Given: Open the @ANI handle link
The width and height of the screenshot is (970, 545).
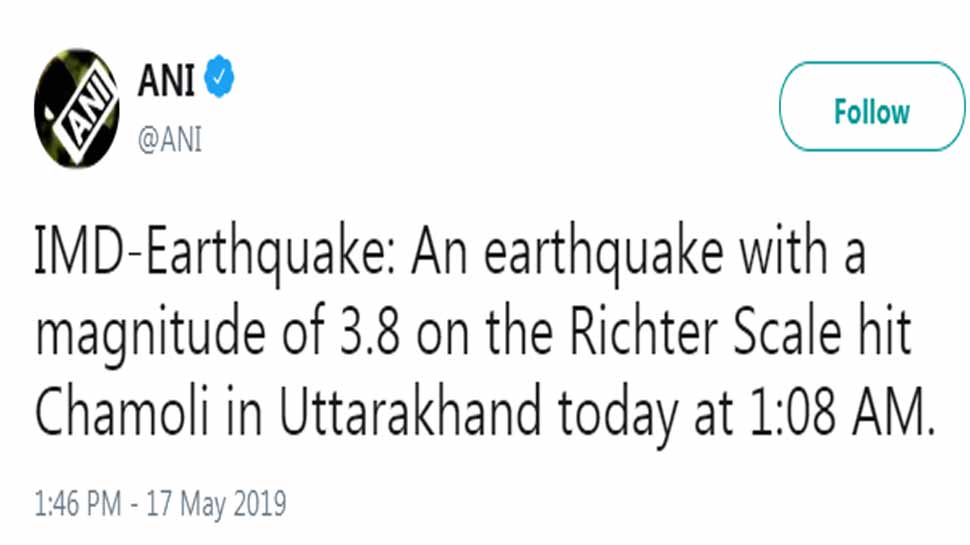Looking at the screenshot, I should [x=170, y=139].
